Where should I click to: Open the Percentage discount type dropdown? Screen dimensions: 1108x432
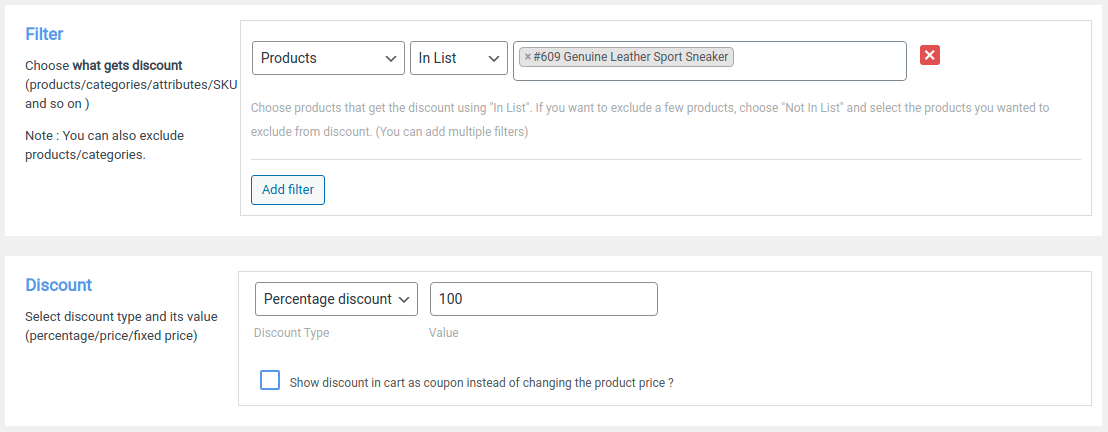pos(336,299)
